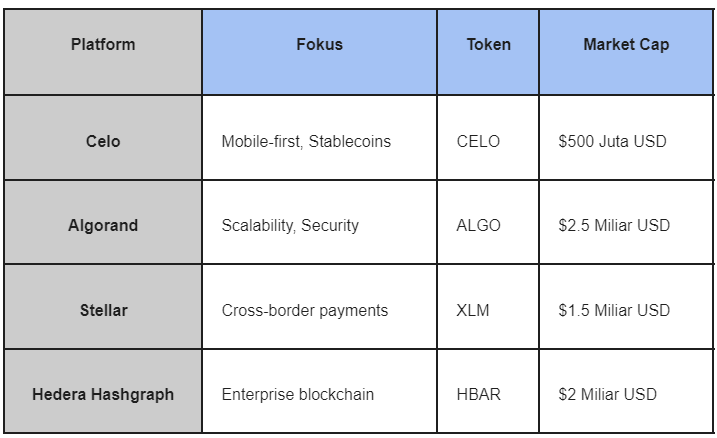Screen dimensions: 717x438
Task: Select the XLM token cell
Action: pos(488,306)
